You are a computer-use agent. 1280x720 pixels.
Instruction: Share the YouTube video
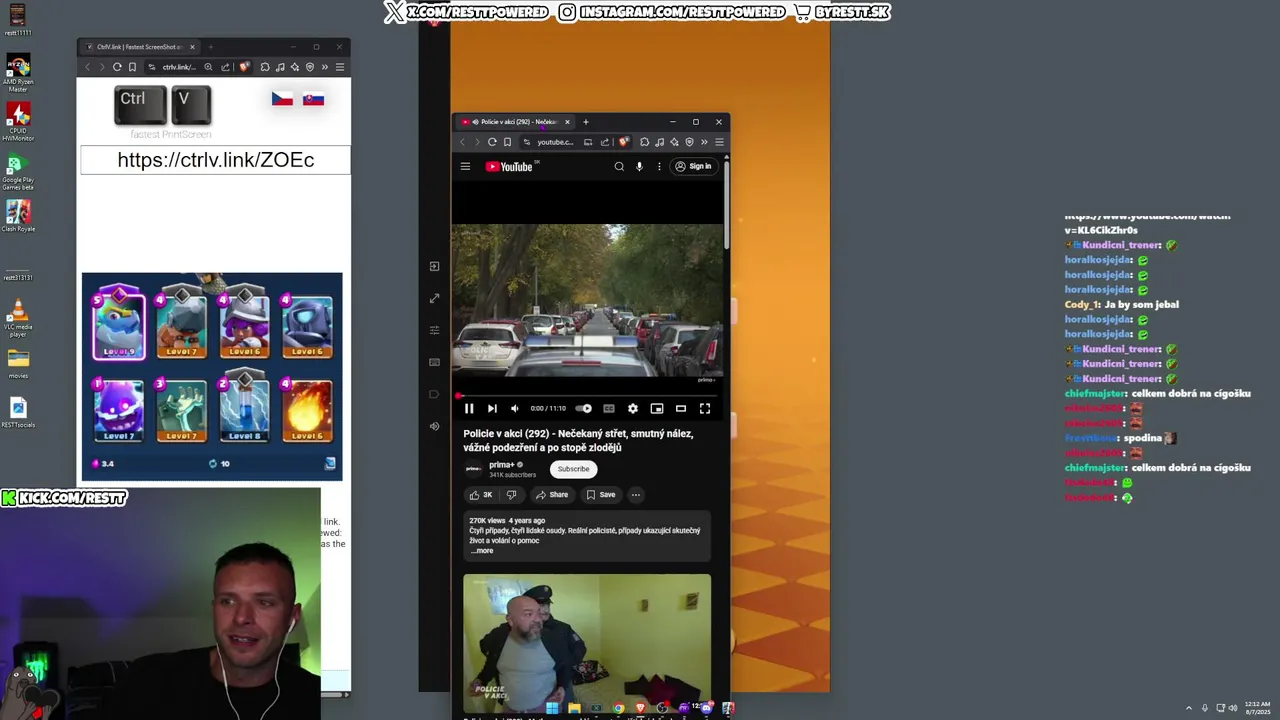tap(552, 495)
